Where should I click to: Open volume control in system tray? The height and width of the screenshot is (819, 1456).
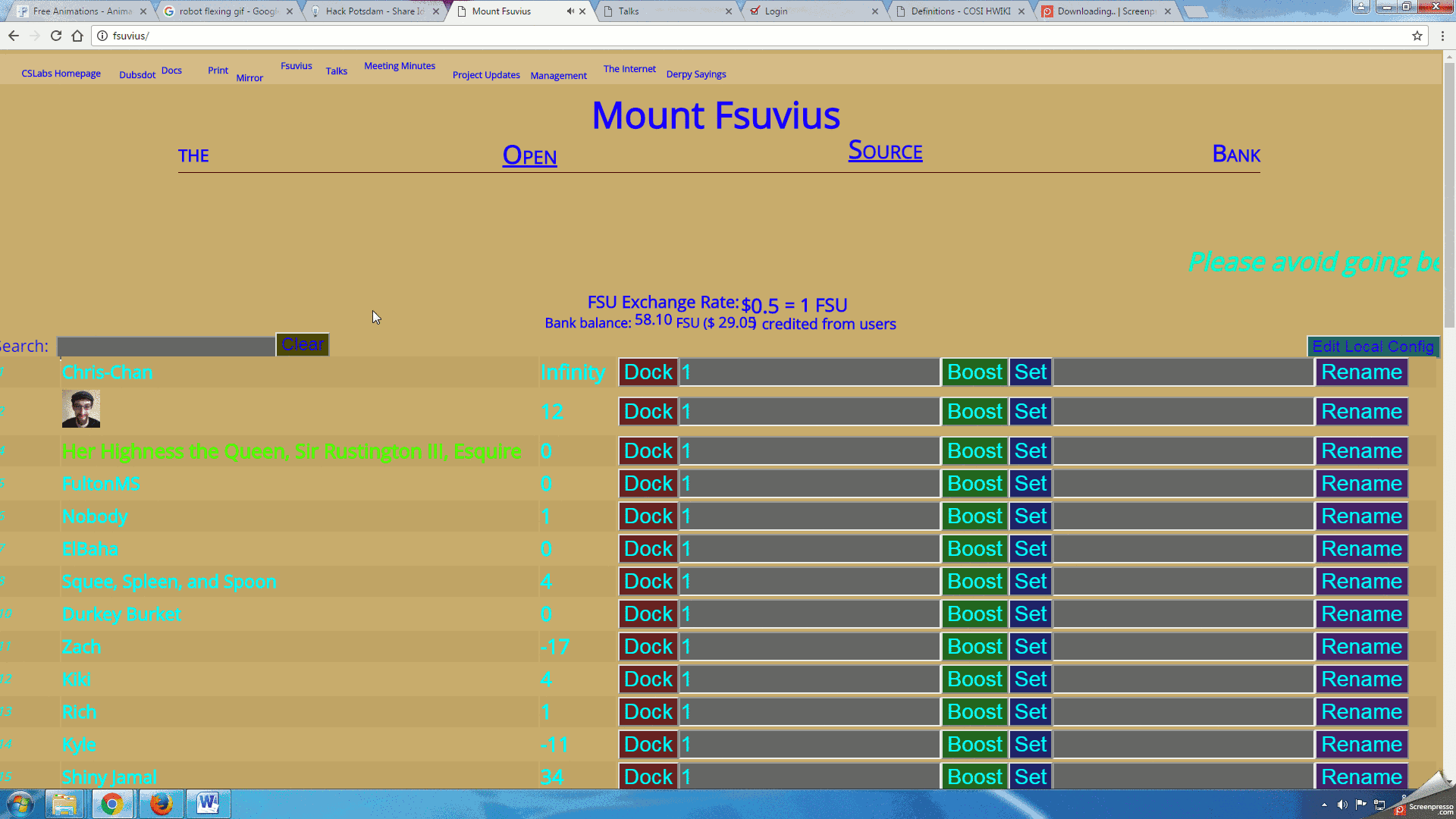(x=1342, y=805)
